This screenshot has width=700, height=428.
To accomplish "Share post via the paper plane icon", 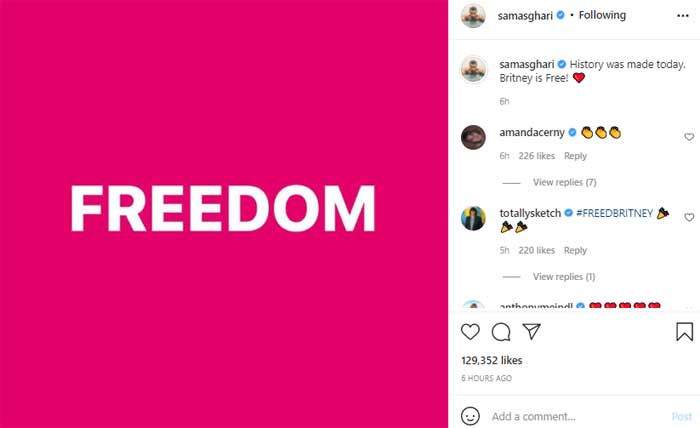I will (x=532, y=331).
